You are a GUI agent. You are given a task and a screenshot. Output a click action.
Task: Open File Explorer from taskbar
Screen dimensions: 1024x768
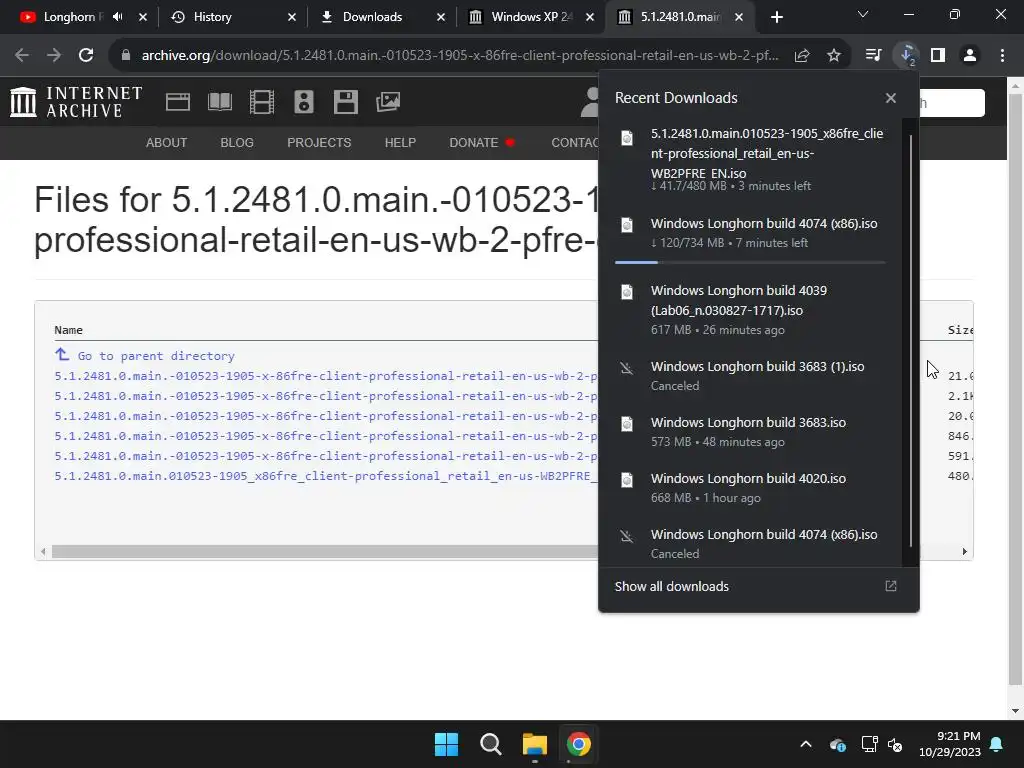[x=534, y=744]
